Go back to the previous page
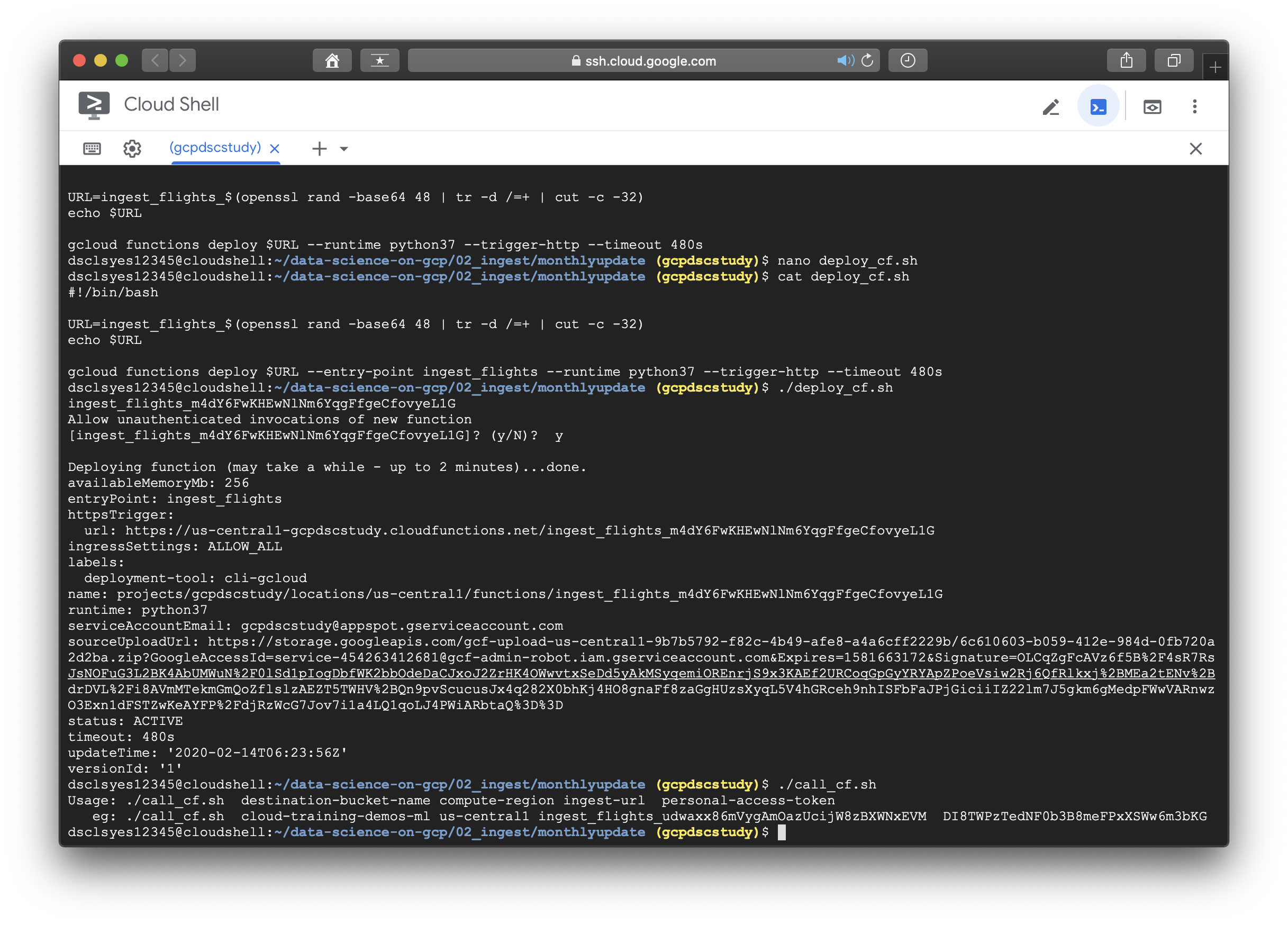The image size is (1288, 925). pos(155,60)
